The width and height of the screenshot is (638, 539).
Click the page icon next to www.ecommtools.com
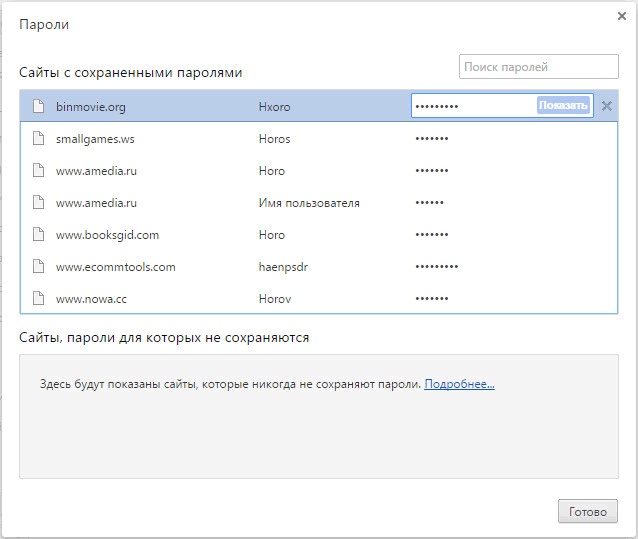click(39, 267)
